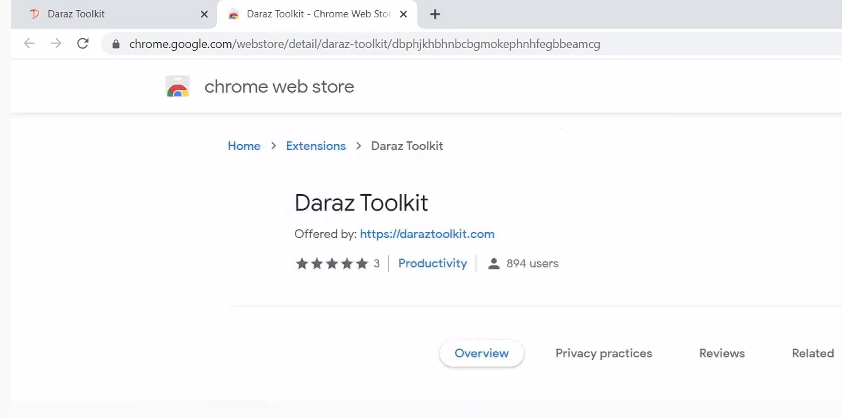Click the browser forward arrow
The image size is (842, 418).
coord(56,44)
